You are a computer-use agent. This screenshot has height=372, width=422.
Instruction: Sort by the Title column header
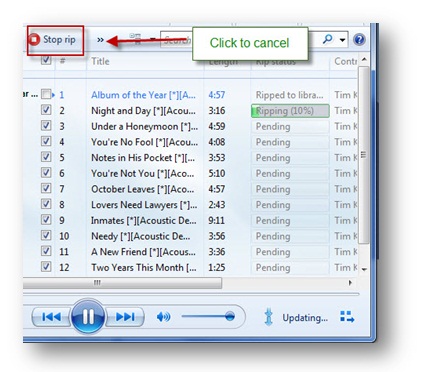[x=100, y=61]
